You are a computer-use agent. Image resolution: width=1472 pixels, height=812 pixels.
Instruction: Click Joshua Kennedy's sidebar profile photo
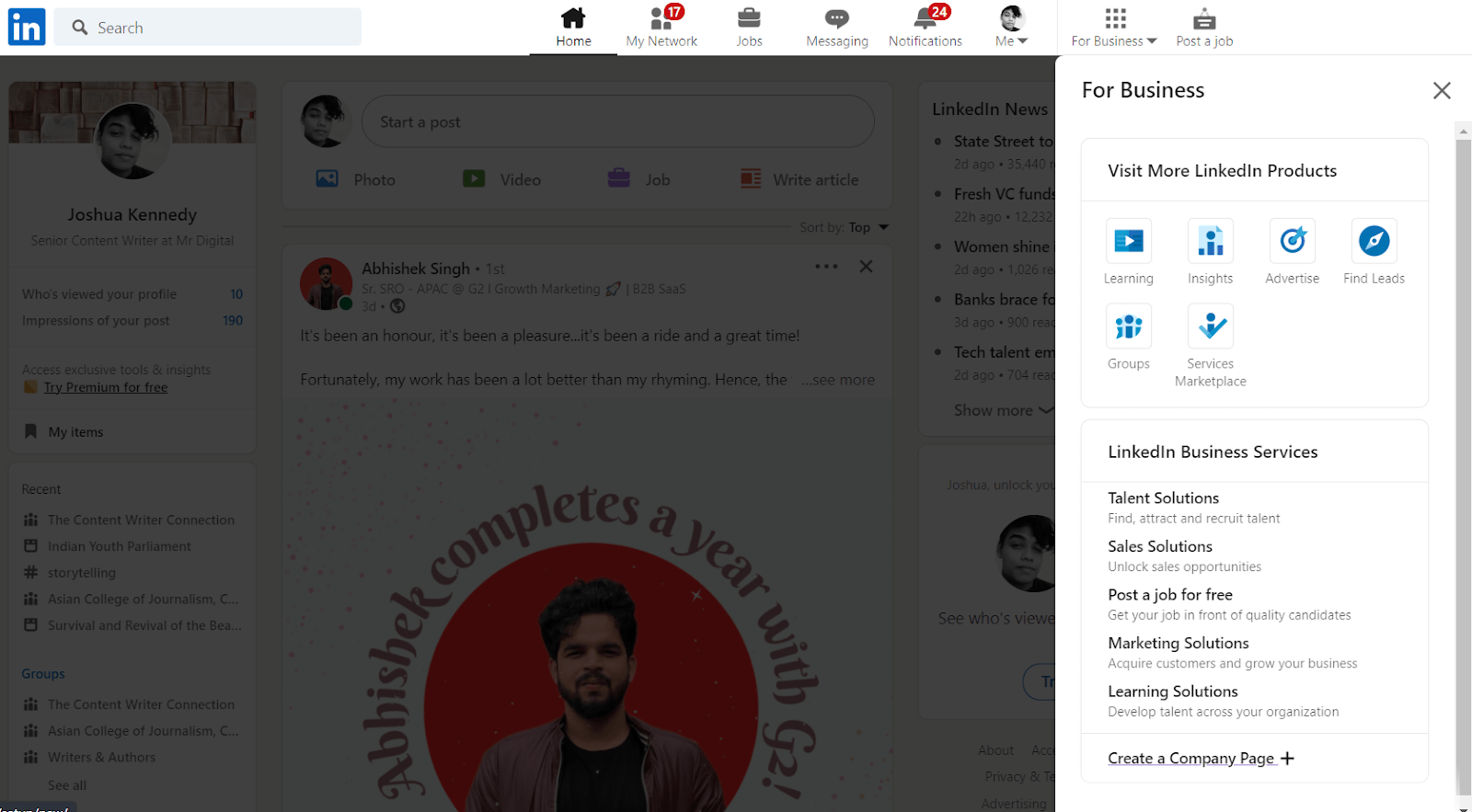pyautogui.click(x=132, y=141)
